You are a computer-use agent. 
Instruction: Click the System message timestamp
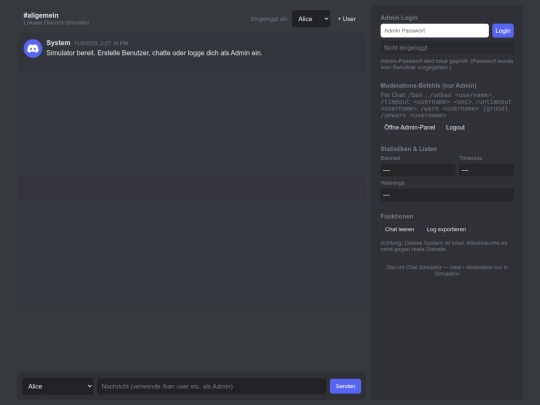tap(101, 43)
